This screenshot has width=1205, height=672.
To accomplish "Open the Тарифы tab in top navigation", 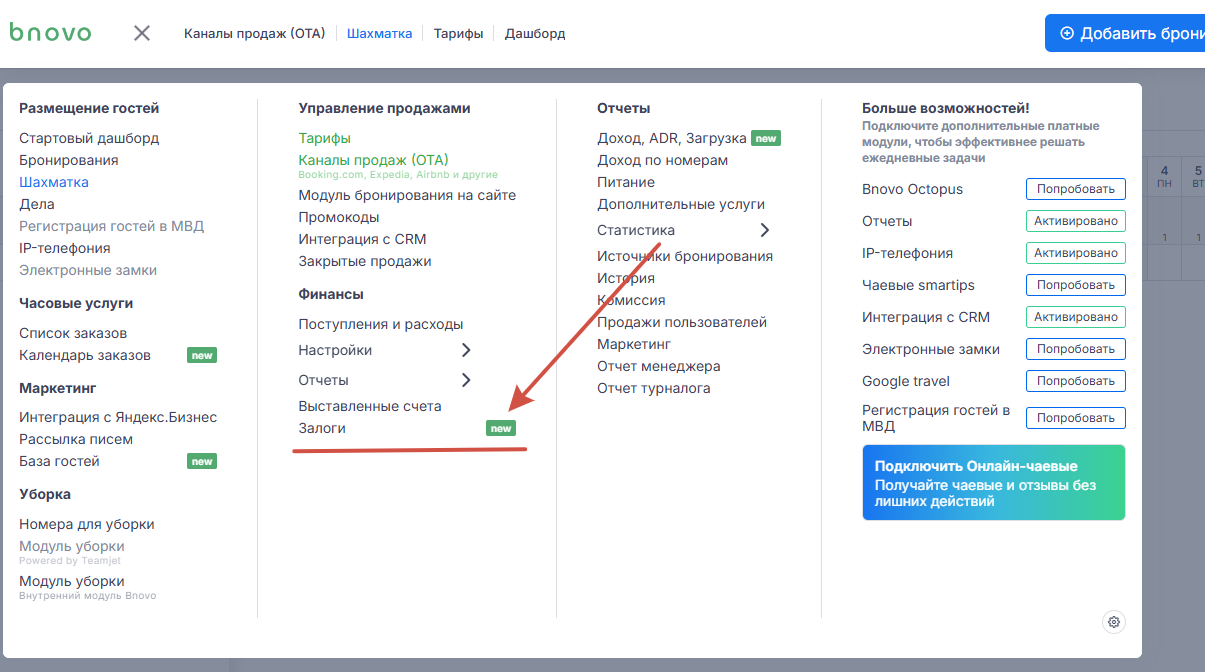I will point(458,33).
